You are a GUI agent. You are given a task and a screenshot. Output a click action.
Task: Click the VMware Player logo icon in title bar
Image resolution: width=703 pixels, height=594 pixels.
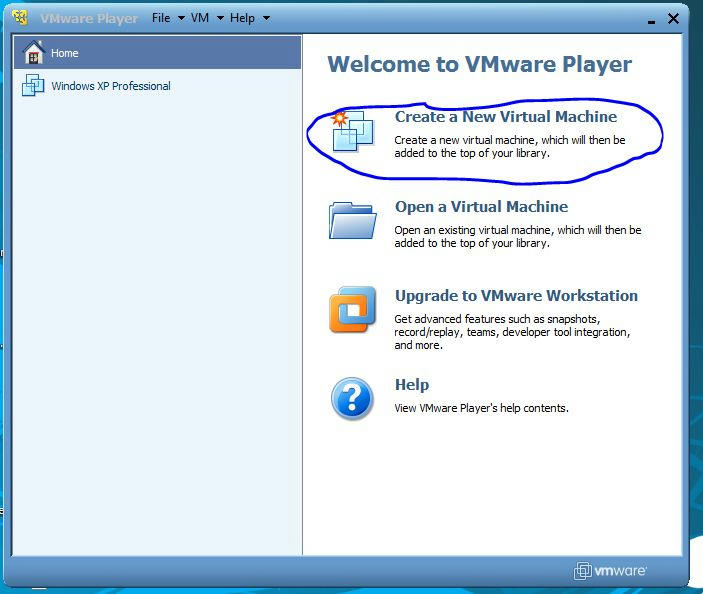pos(20,18)
